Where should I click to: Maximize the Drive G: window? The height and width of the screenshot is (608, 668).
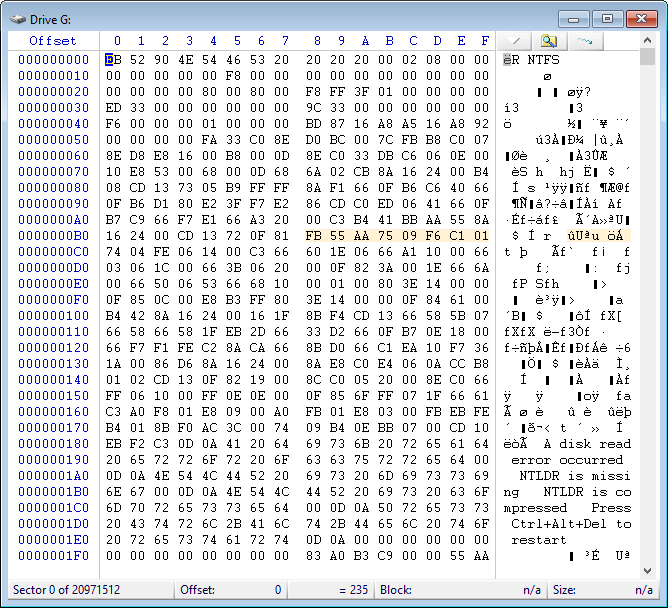(607, 19)
